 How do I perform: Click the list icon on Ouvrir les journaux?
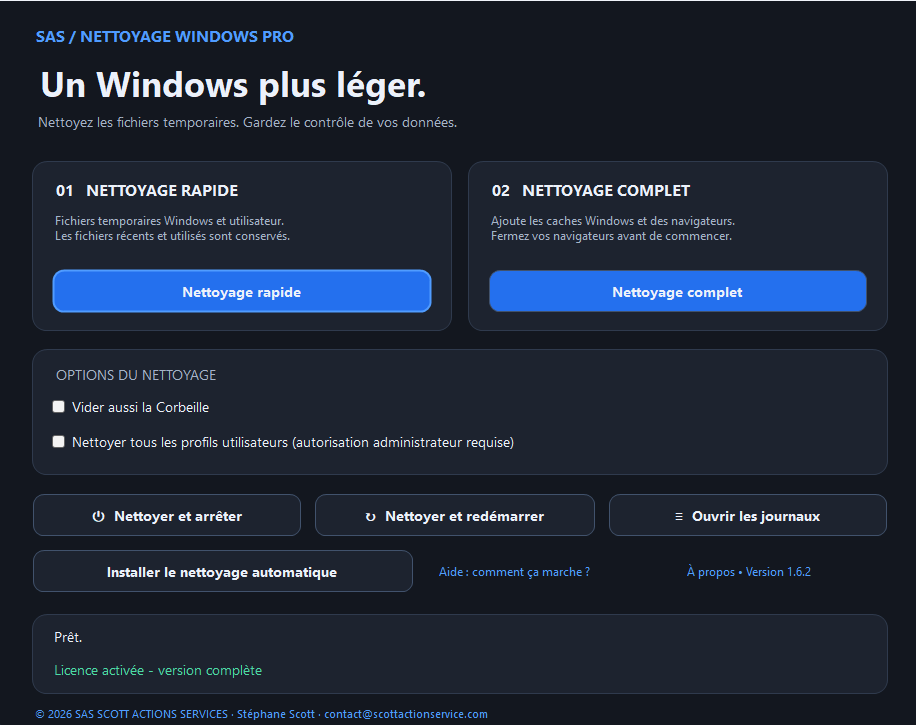click(x=679, y=516)
